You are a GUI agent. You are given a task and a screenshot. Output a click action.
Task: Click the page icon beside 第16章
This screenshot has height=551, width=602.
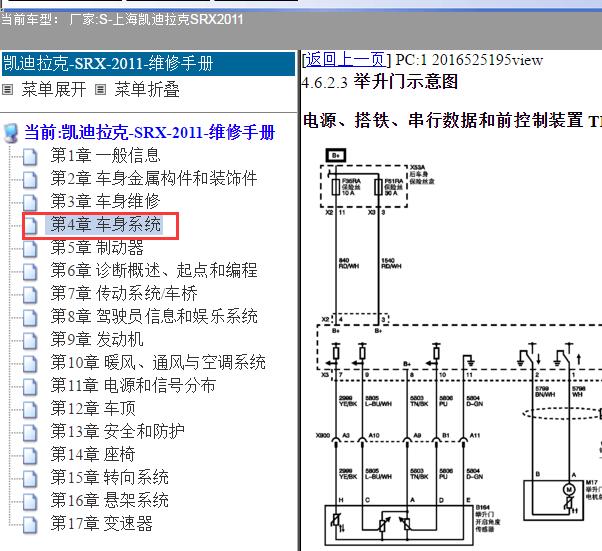(x=30, y=502)
